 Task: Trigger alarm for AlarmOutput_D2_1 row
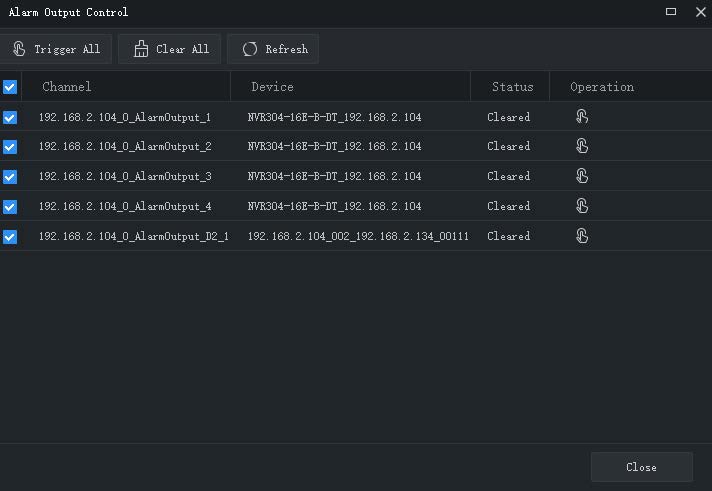[x=582, y=236]
